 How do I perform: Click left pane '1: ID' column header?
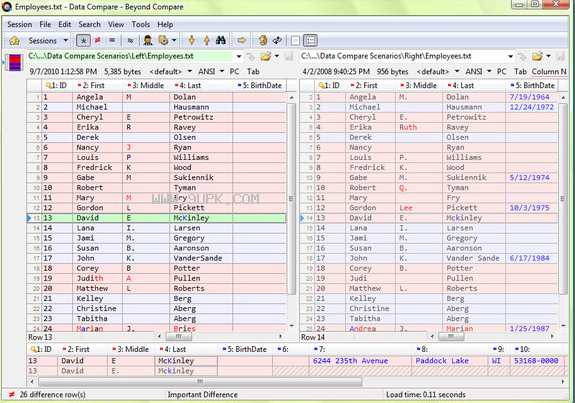coord(57,85)
